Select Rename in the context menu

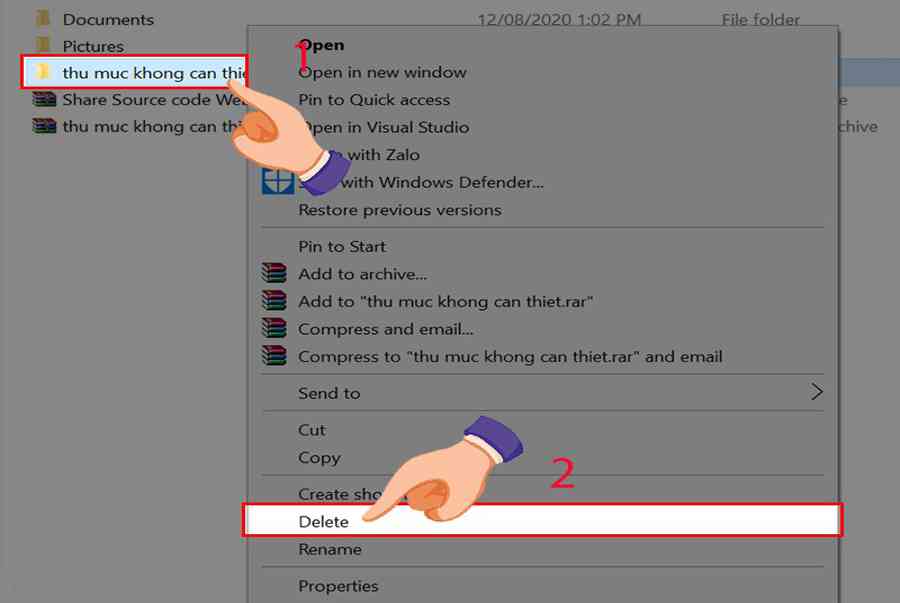(x=330, y=549)
